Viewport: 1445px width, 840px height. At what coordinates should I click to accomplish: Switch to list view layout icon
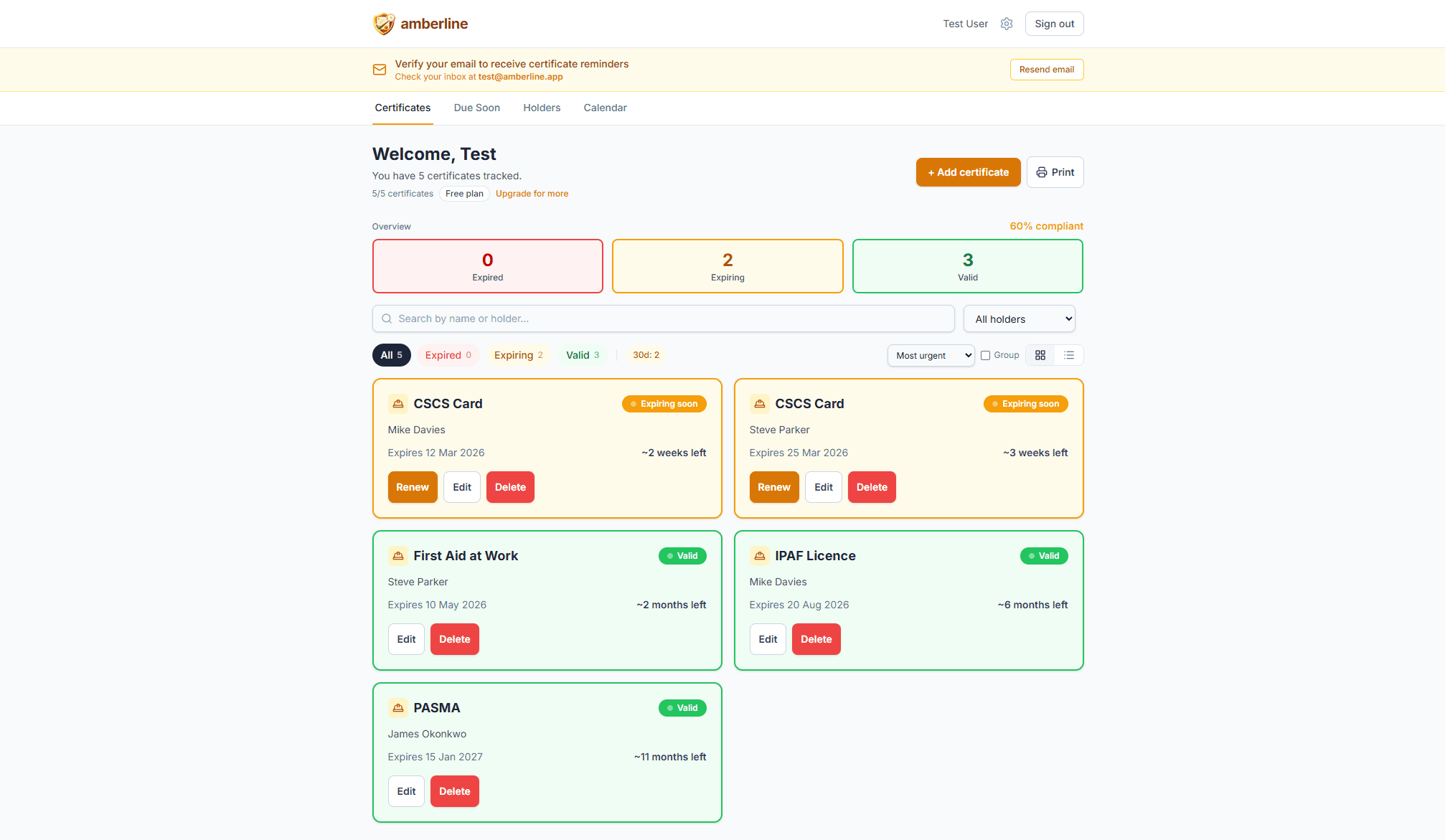pyautogui.click(x=1069, y=355)
